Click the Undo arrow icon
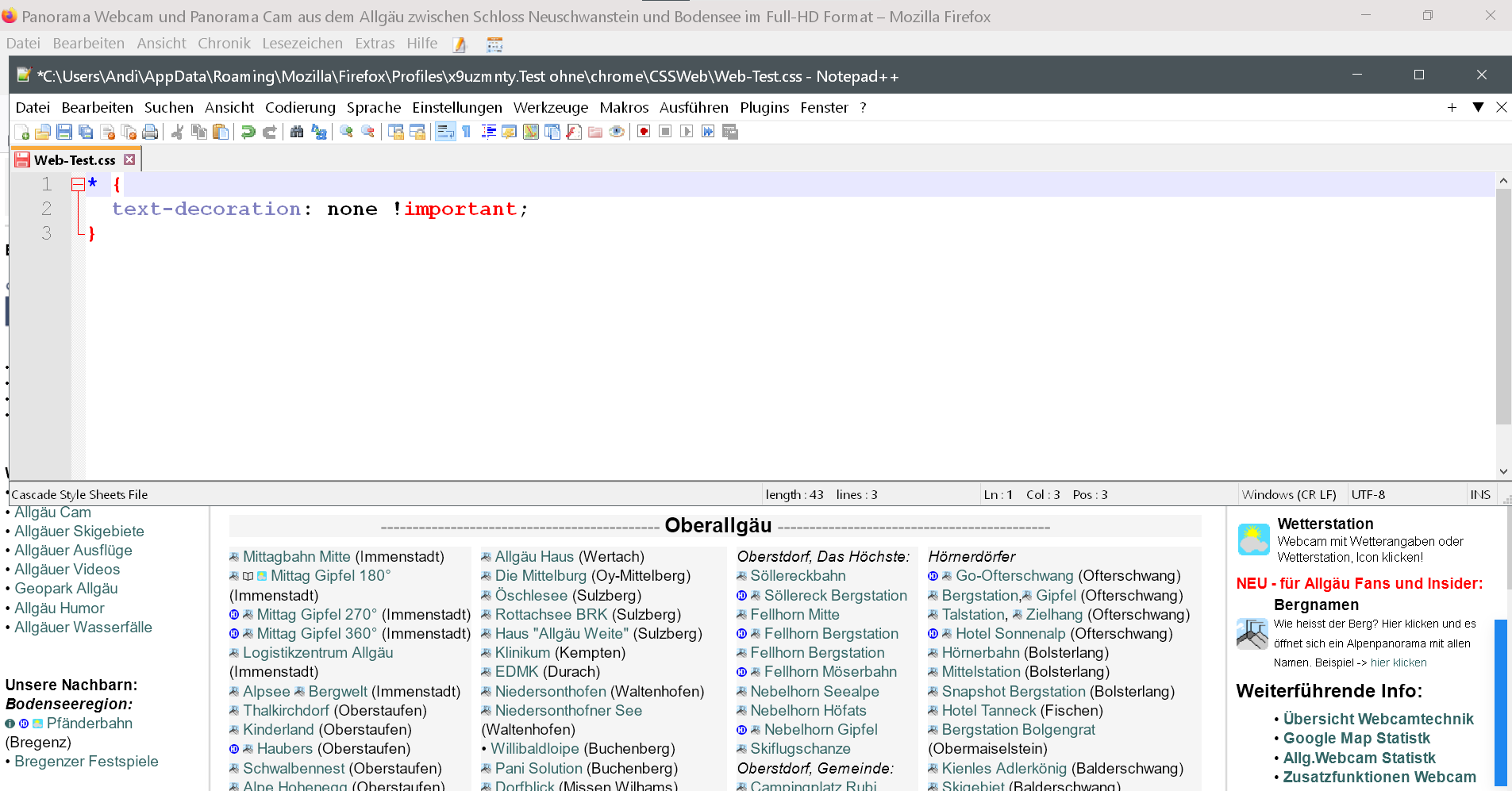The width and height of the screenshot is (1512, 791). tap(248, 132)
